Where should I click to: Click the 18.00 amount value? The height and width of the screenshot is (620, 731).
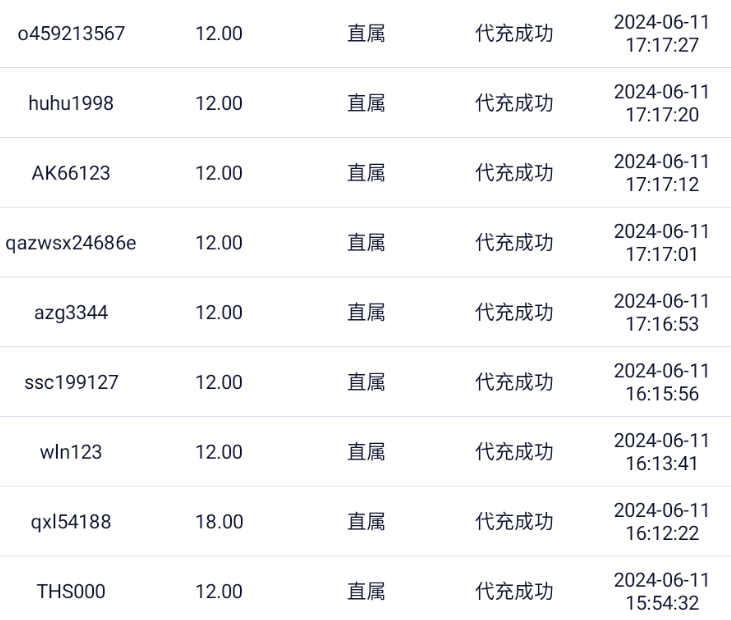[x=218, y=522]
